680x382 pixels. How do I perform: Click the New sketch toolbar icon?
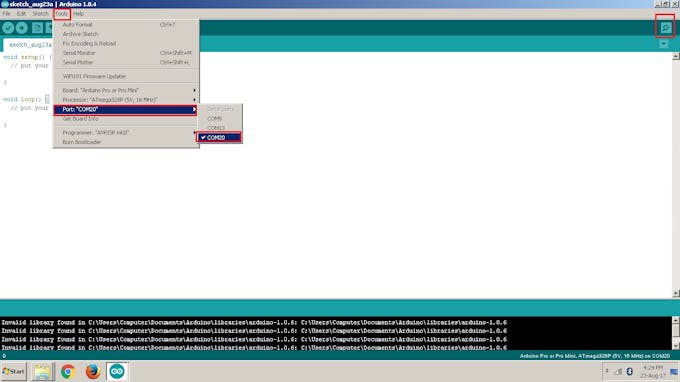pyautogui.click(x=37, y=28)
